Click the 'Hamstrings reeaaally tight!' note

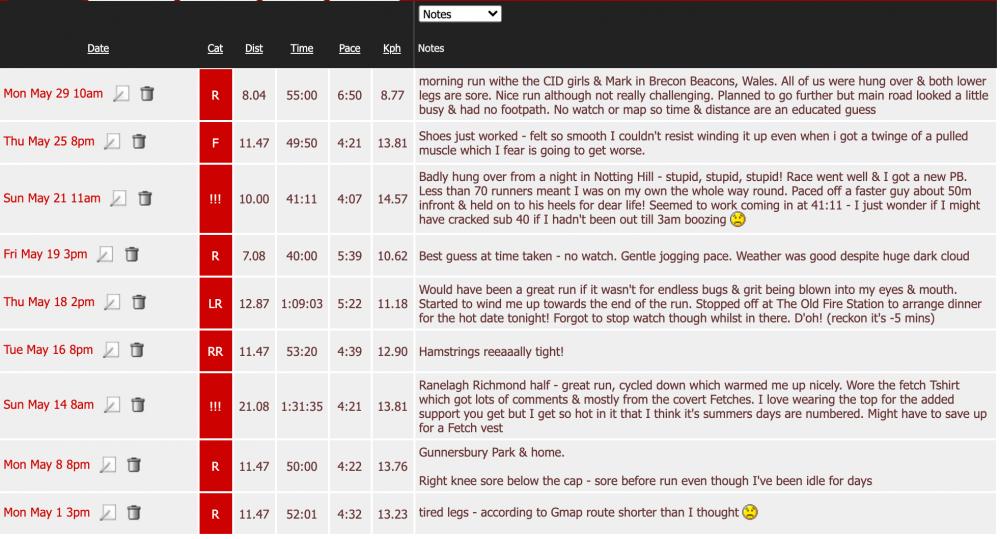coord(491,351)
